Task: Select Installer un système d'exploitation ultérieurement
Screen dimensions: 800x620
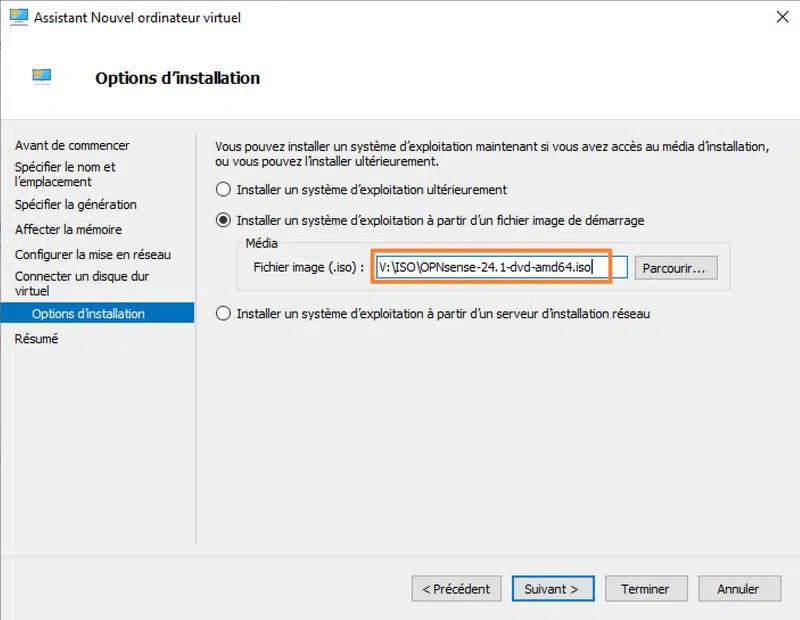Action: [x=224, y=189]
